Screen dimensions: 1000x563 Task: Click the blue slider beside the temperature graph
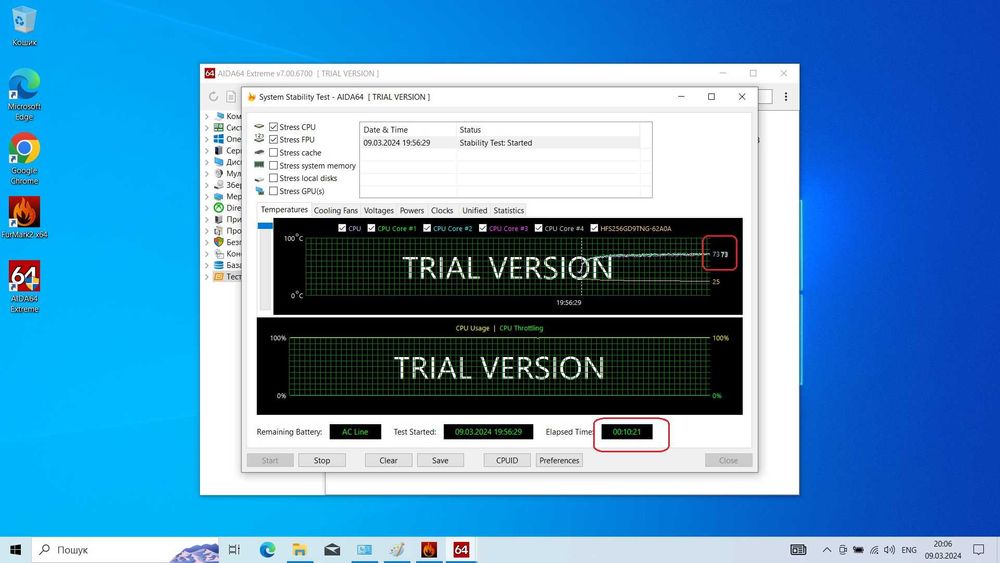(265, 226)
